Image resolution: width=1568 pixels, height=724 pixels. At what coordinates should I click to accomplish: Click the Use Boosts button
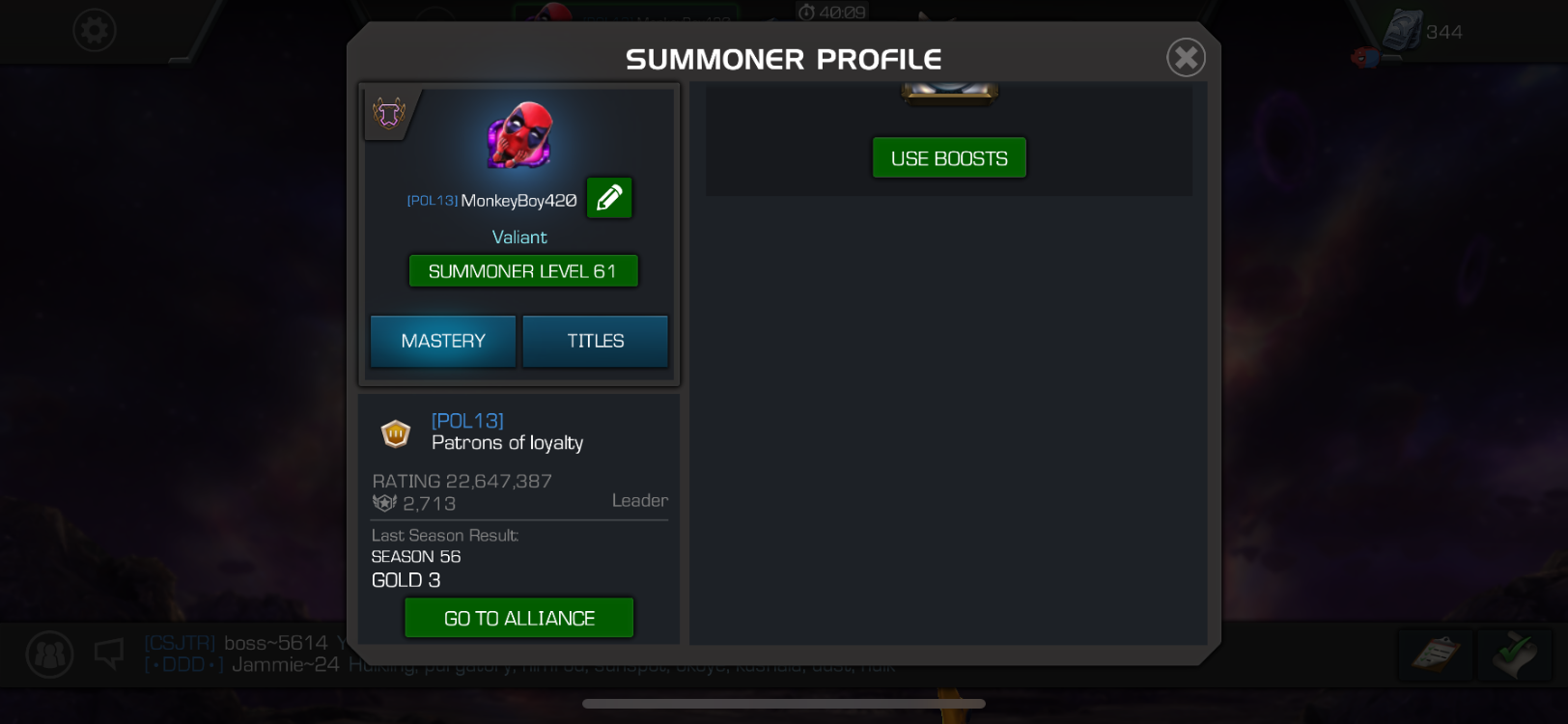pyautogui.click(x=949, y=158)
